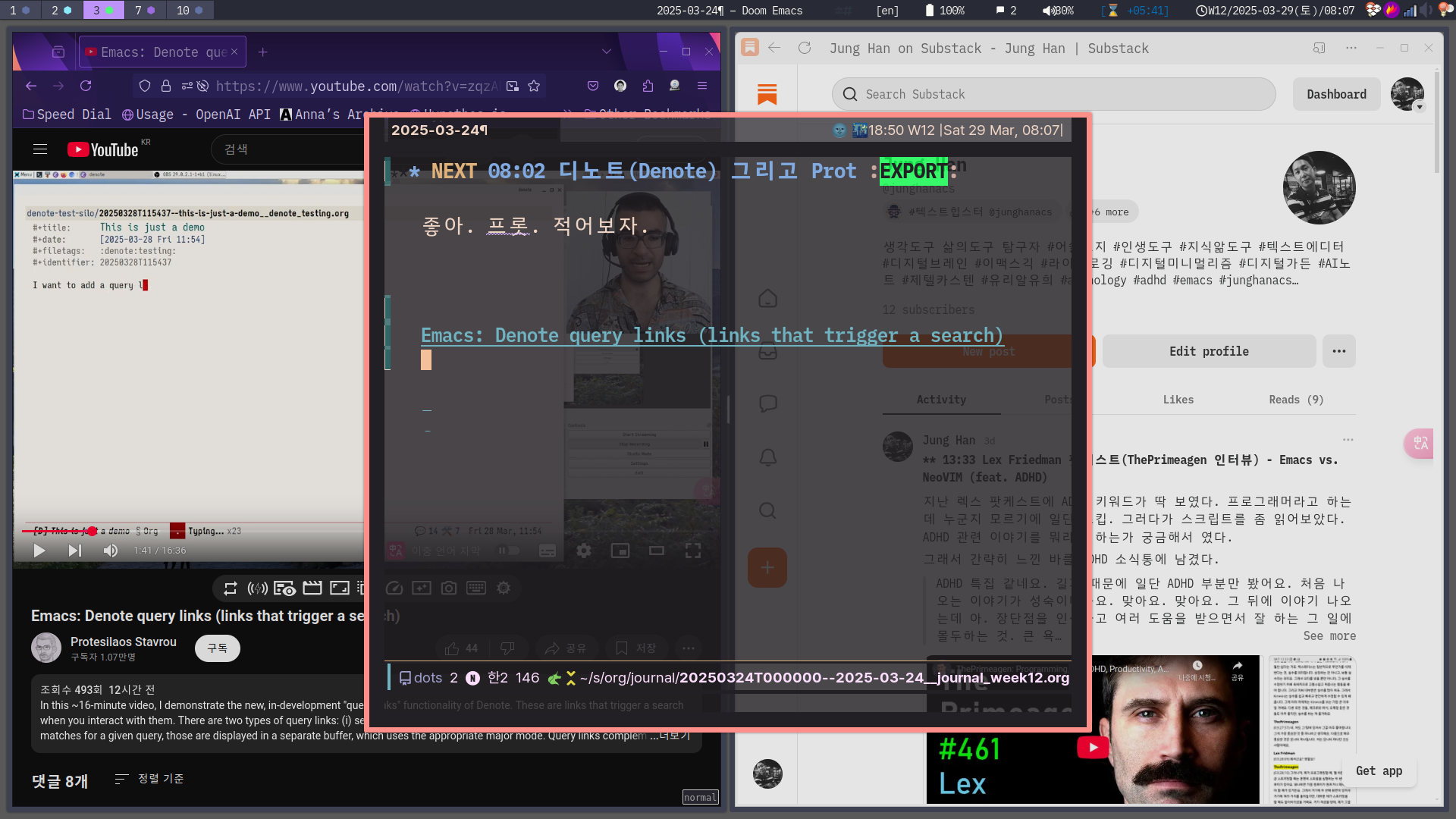Open the extensions puzzle icon
Viewport: 1456px width, 819px height.
648,86
